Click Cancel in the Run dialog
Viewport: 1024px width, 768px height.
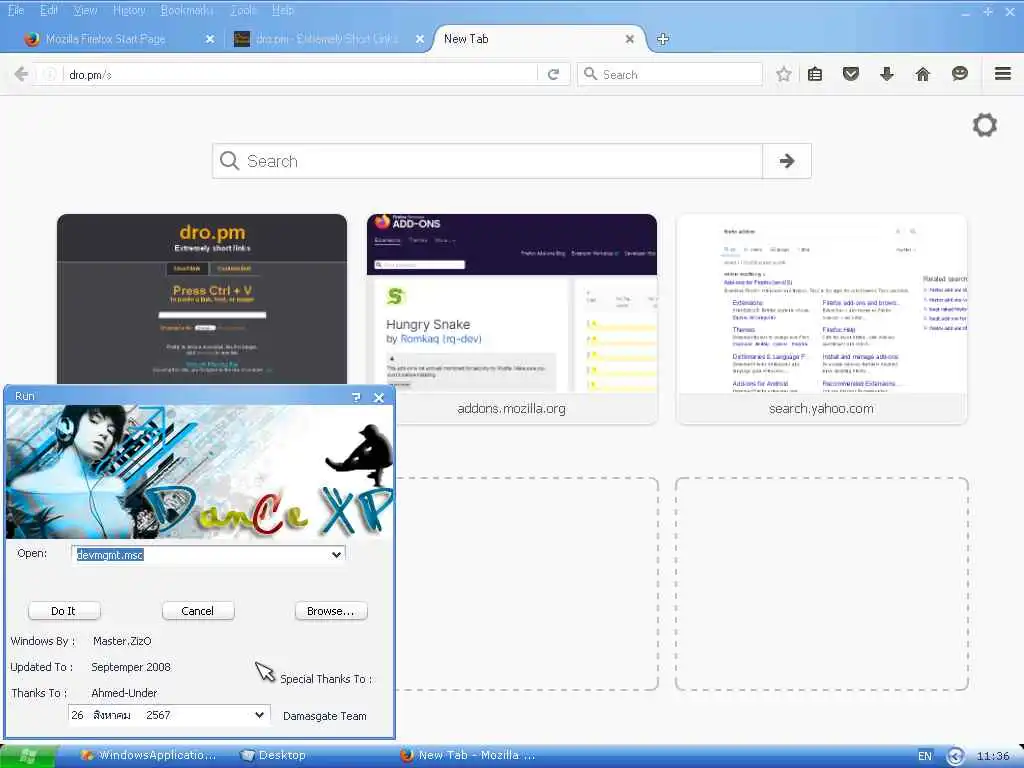198,611
